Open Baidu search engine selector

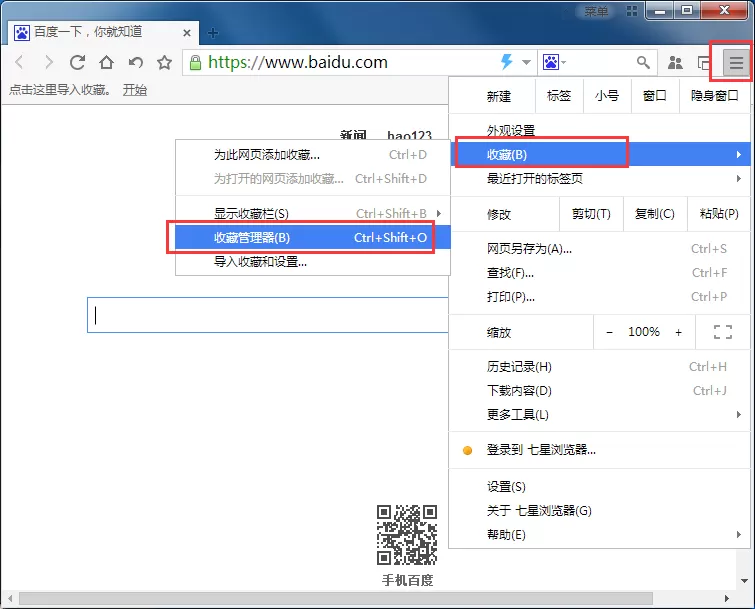coord(554,62)
